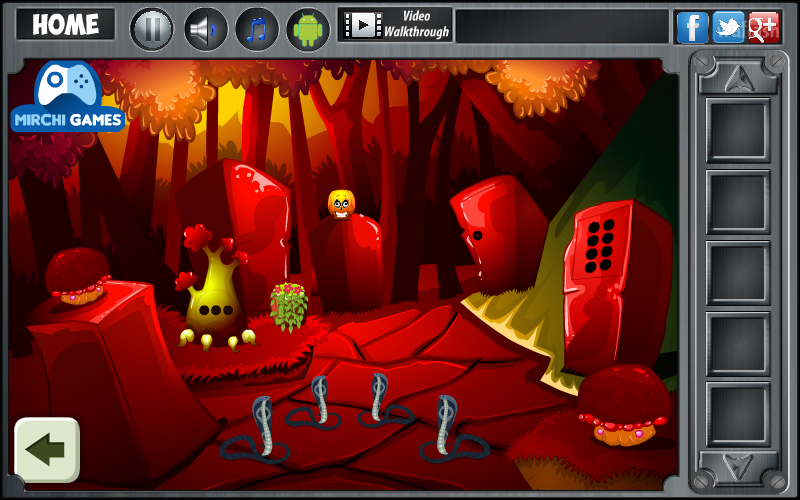Click the red flower on top of the vase
Image resolution: width=800 pixels, height=500 pixels.
click(197, 237)
